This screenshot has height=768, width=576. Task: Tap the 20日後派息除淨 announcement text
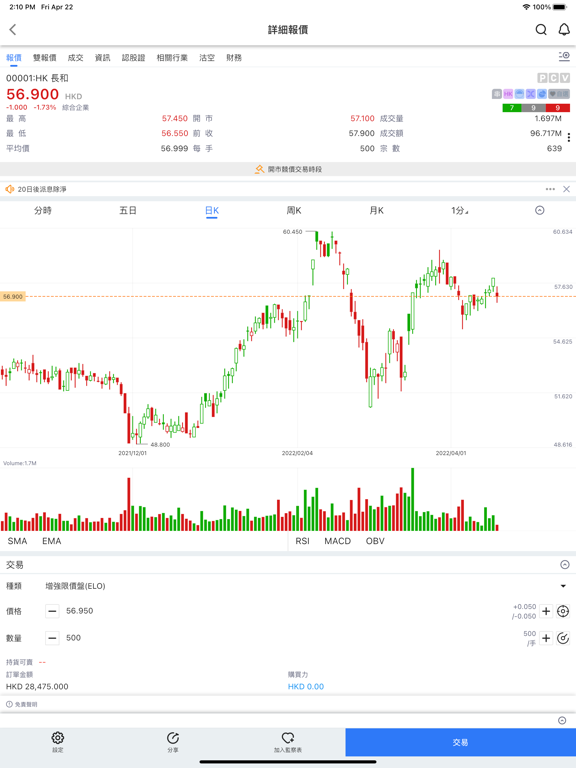click(x=42, y=189)
